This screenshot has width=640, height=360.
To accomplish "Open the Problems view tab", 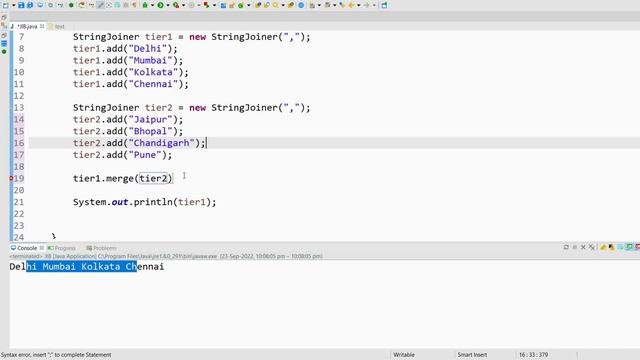I will point(101,248).
